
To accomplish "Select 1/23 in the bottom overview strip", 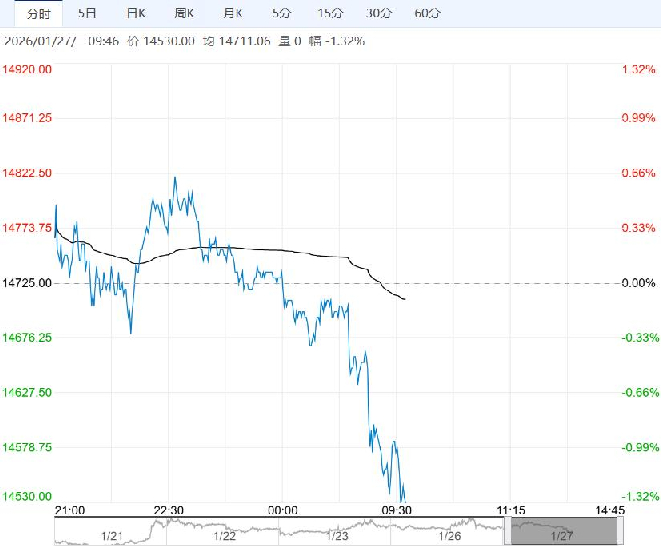I will (339, 534).
